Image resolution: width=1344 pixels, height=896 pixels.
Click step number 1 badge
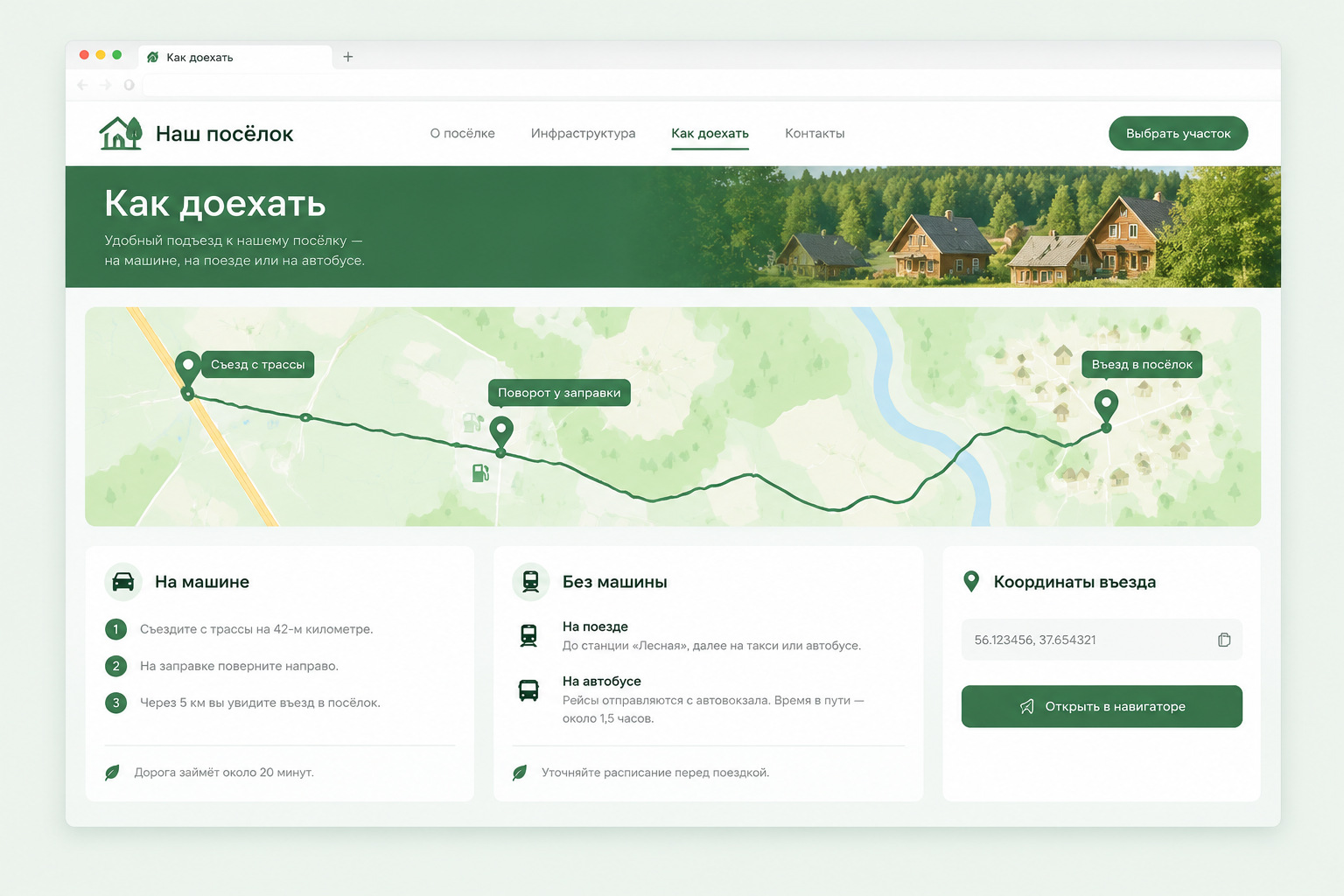115,629
